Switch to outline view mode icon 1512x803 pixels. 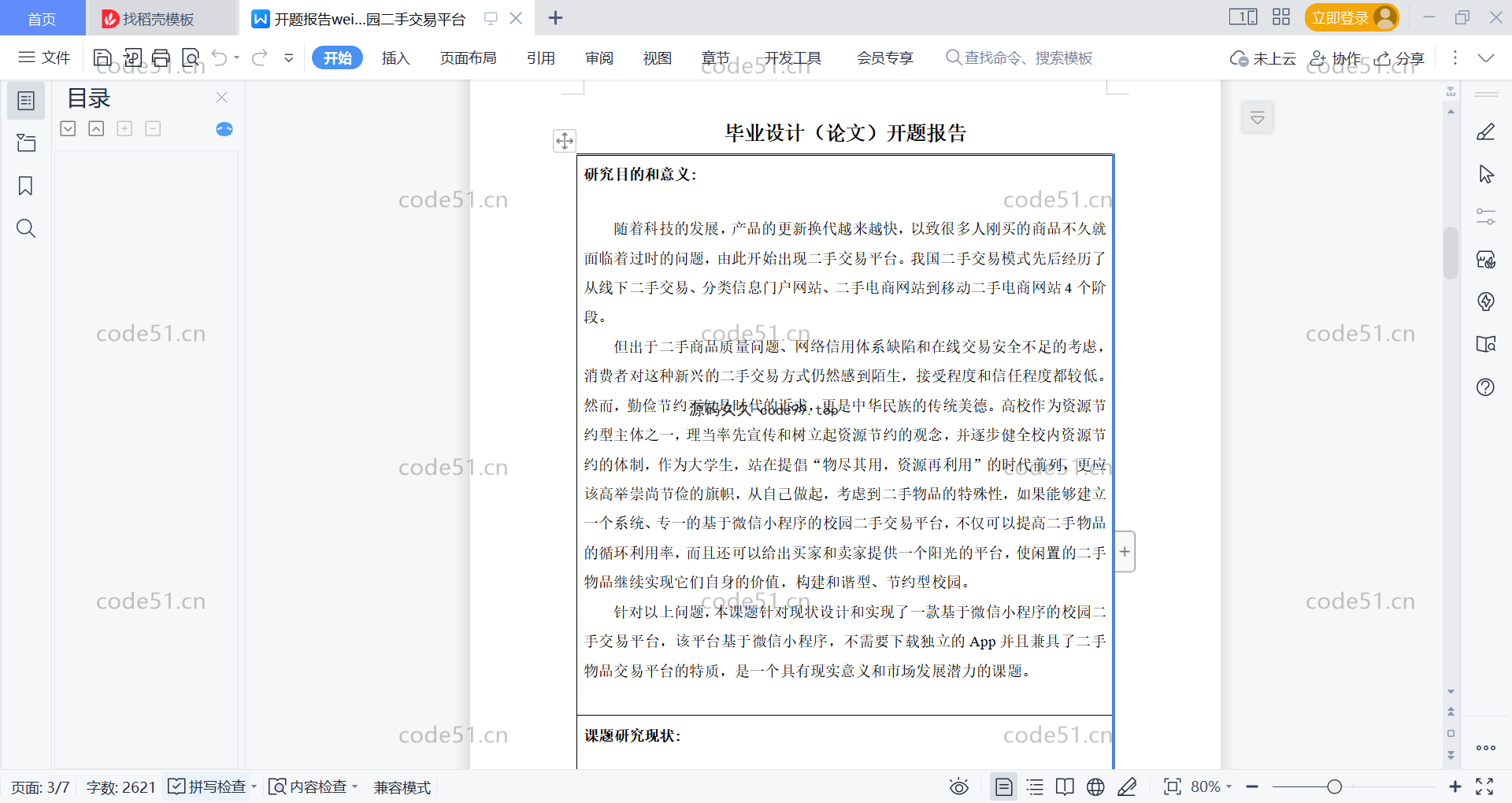pyautogui.click(x=1035, y=786)
